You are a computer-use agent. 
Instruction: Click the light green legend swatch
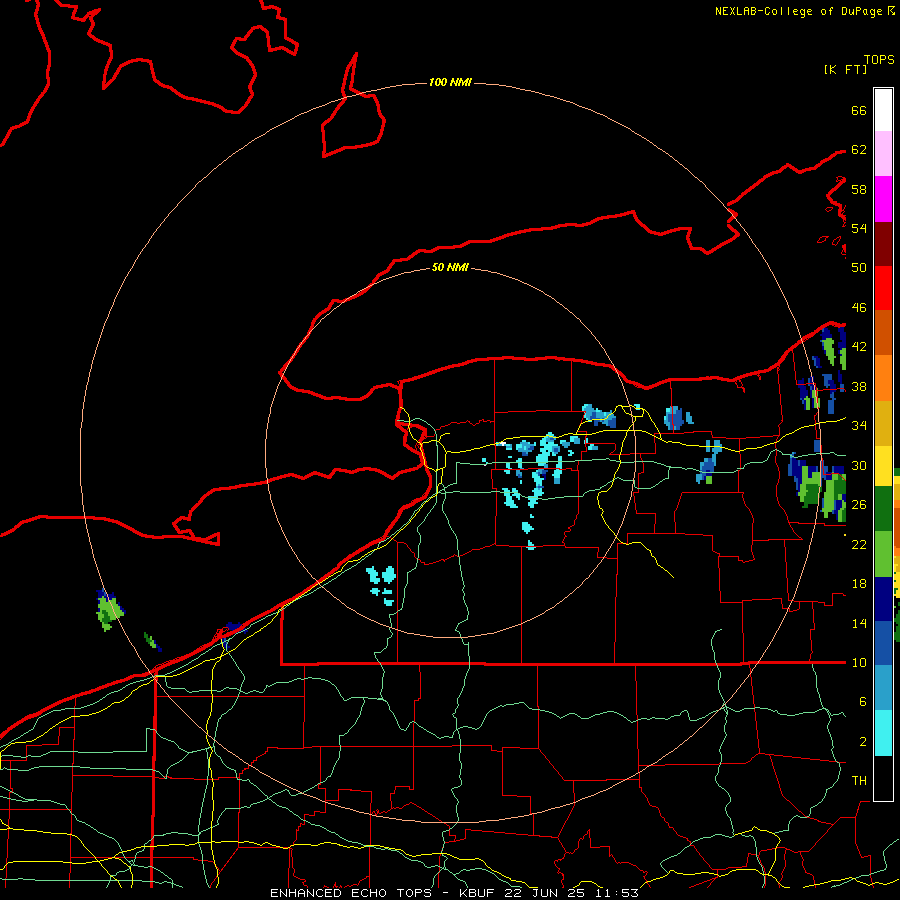point(883,554)
